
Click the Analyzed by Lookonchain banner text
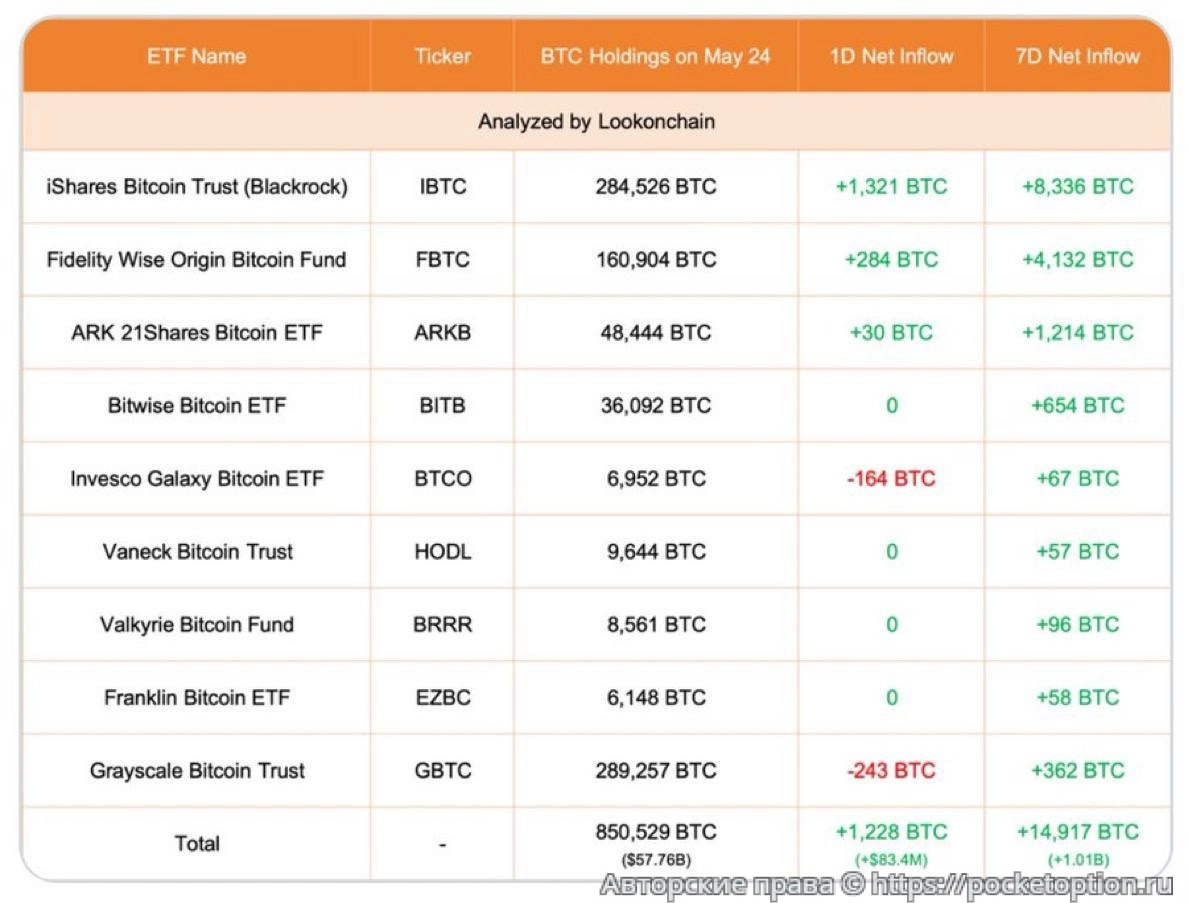coord(596,122)
